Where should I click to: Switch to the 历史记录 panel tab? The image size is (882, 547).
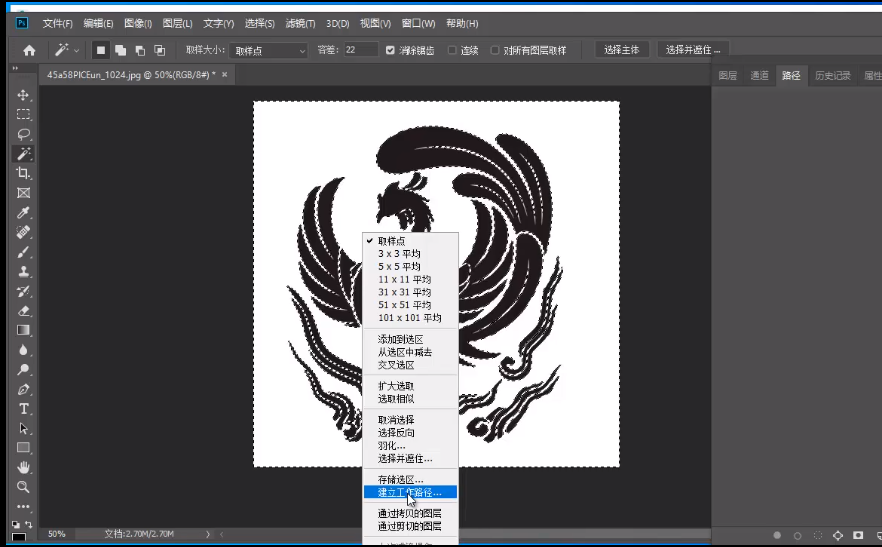point(832,75)
